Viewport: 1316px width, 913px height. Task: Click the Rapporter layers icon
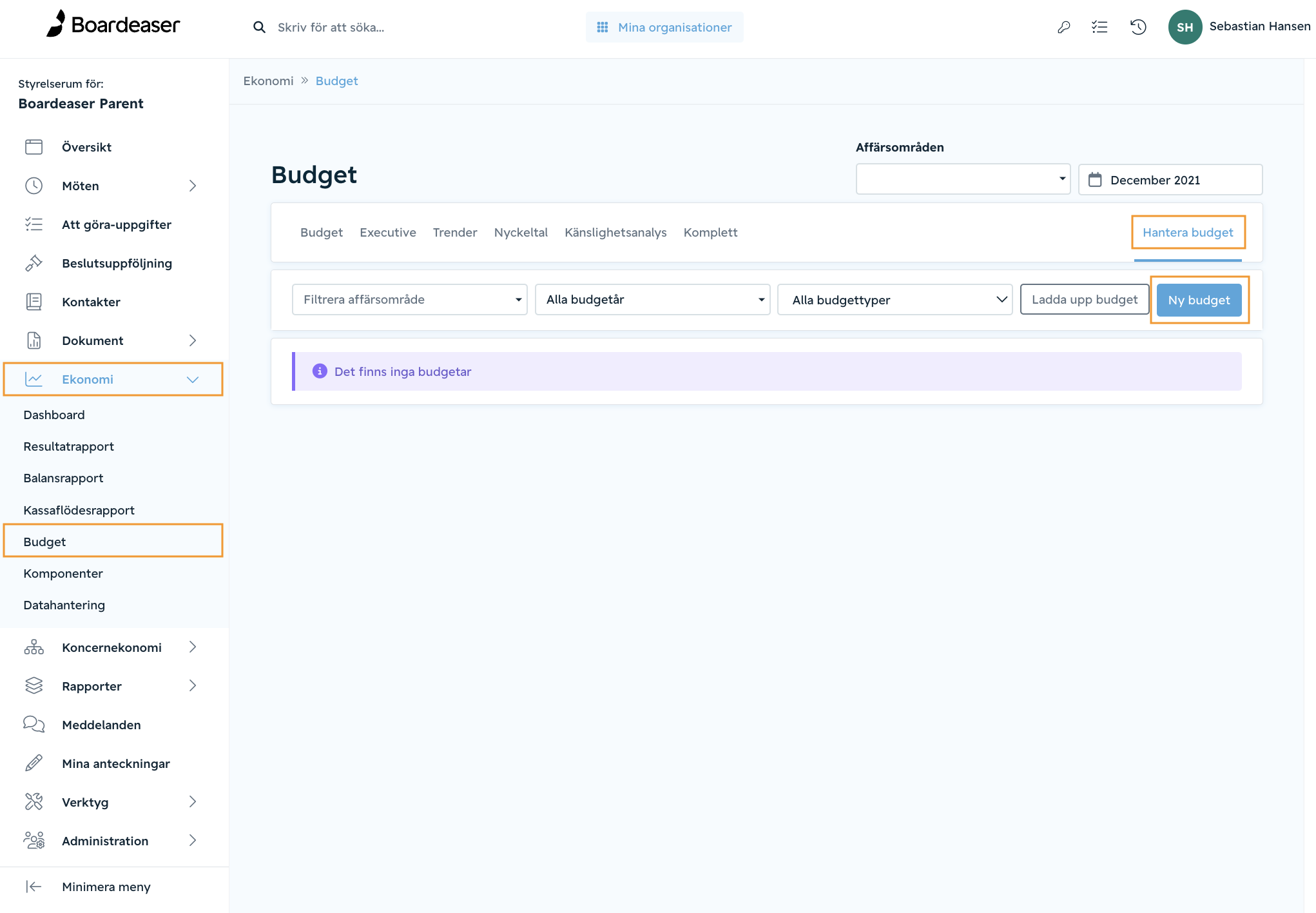pyautogui.click(x=34, y=686)
